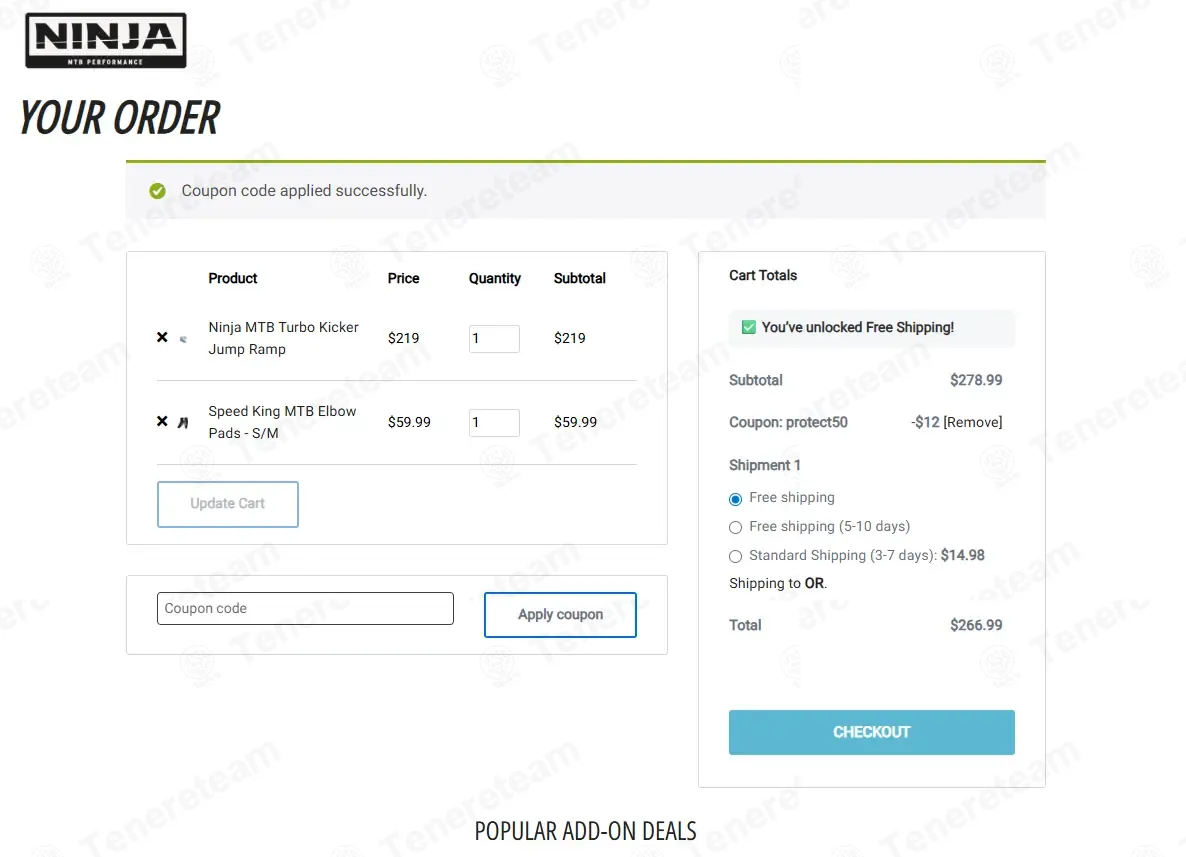This screenshot has width=1186, height=857.
Task: Click the Update Cart button
Action: (x=228, y=504)
